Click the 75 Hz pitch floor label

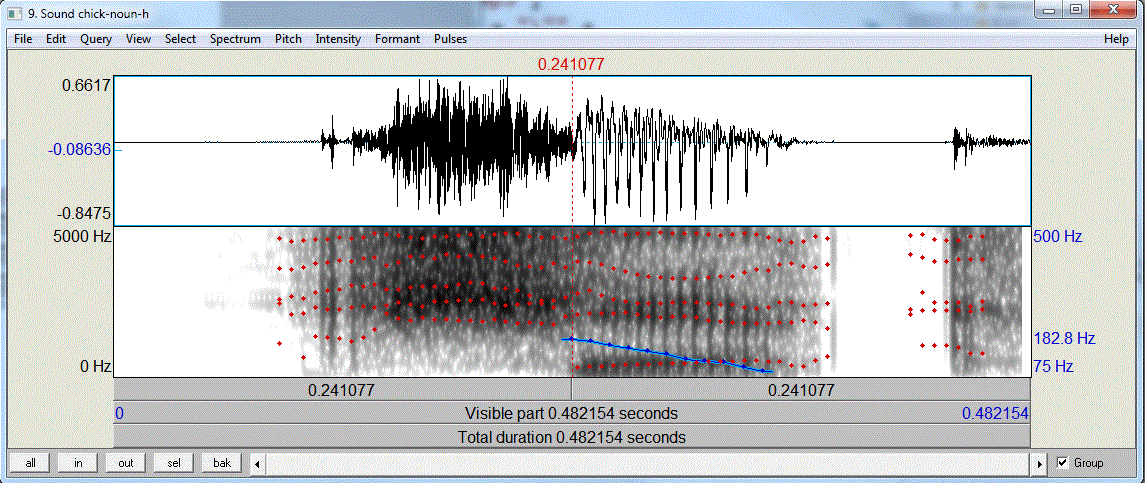(x=1054, y=366)
